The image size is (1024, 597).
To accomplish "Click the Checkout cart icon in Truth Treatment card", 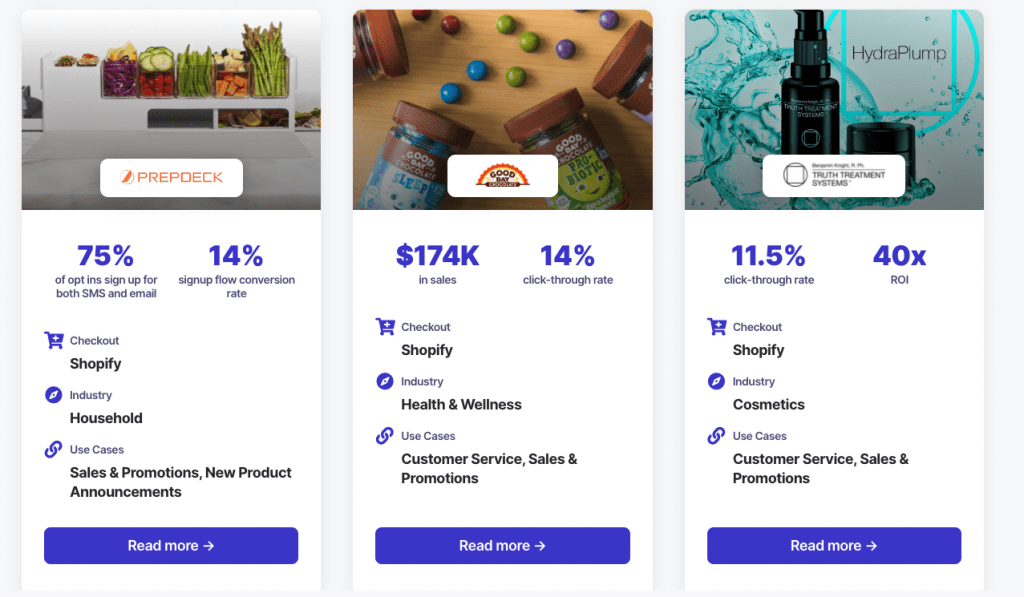I will coord(716,327).
